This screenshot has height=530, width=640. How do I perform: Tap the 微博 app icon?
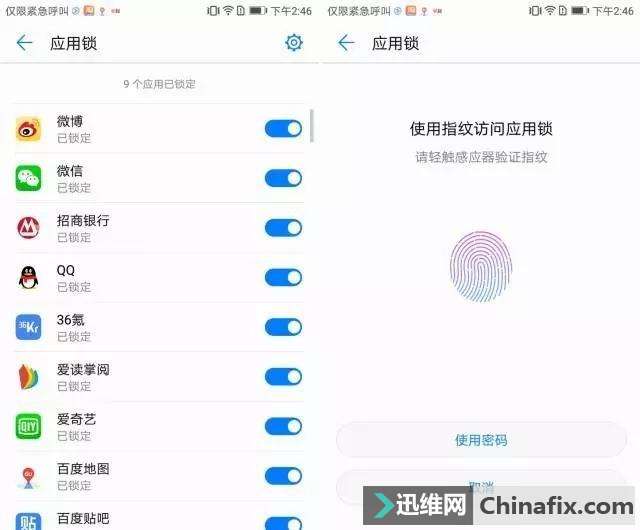coord(28,129)
